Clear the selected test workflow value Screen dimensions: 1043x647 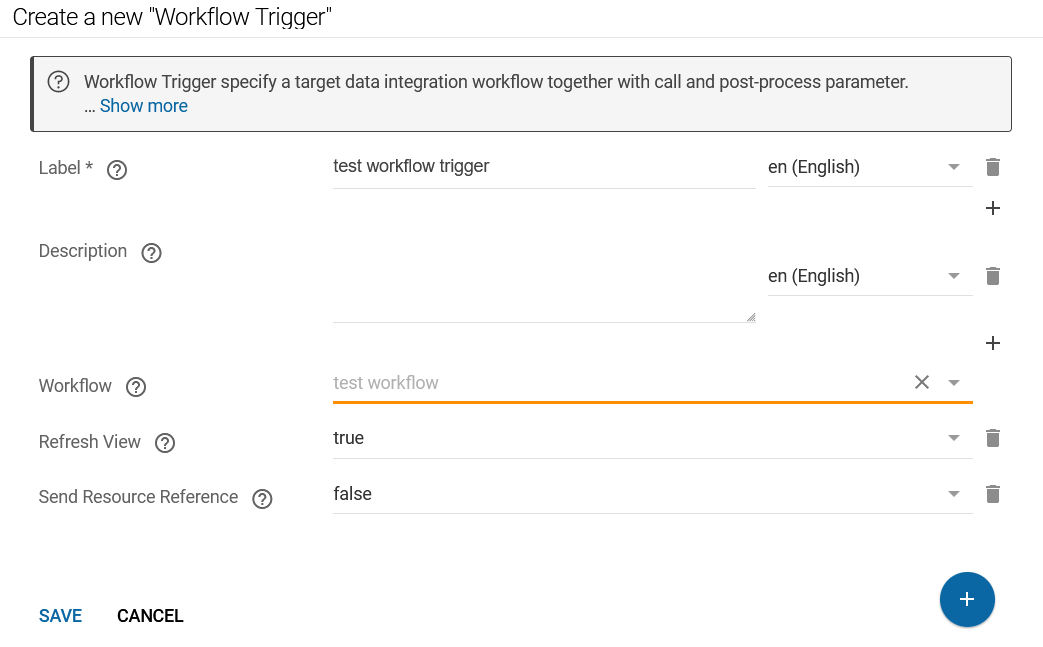click(x=922, y=382)
